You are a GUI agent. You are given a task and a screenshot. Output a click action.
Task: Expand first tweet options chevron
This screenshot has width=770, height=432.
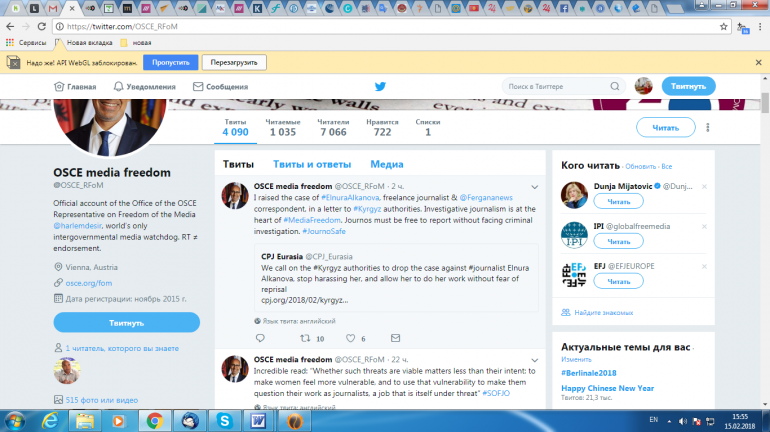535,187
